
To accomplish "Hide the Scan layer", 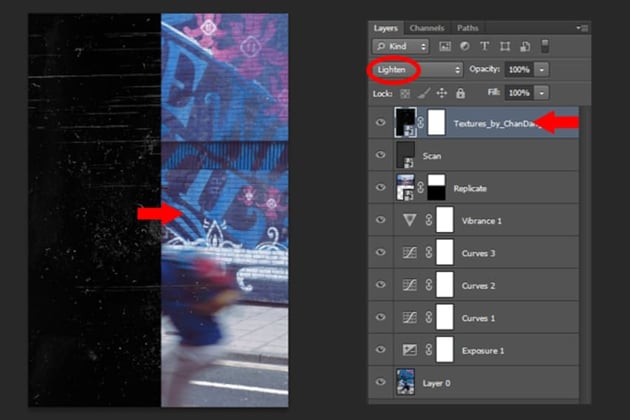I will 380,155.
